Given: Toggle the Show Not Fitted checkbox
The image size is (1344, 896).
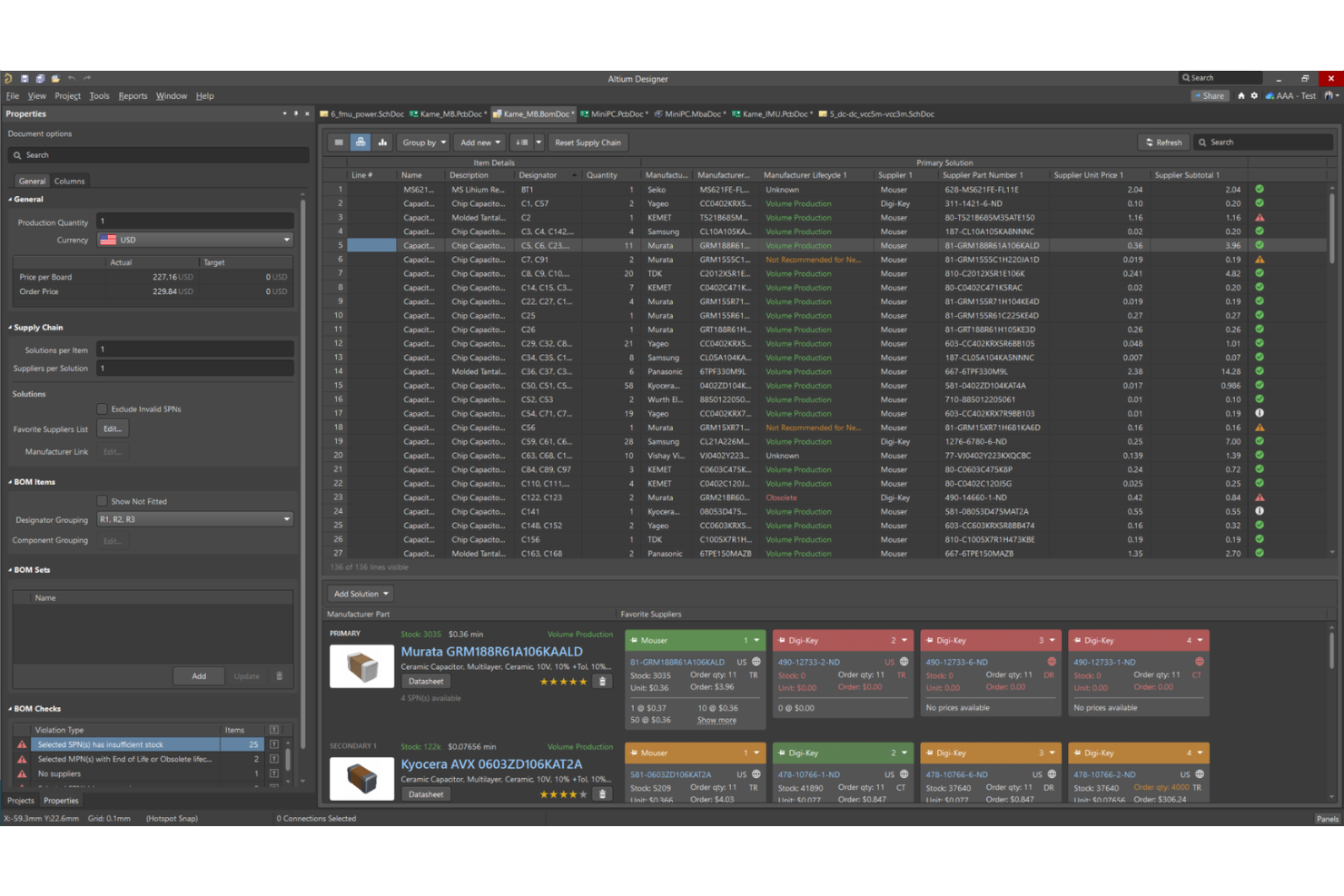Looking at the screenshot, I should click(102, 501).
